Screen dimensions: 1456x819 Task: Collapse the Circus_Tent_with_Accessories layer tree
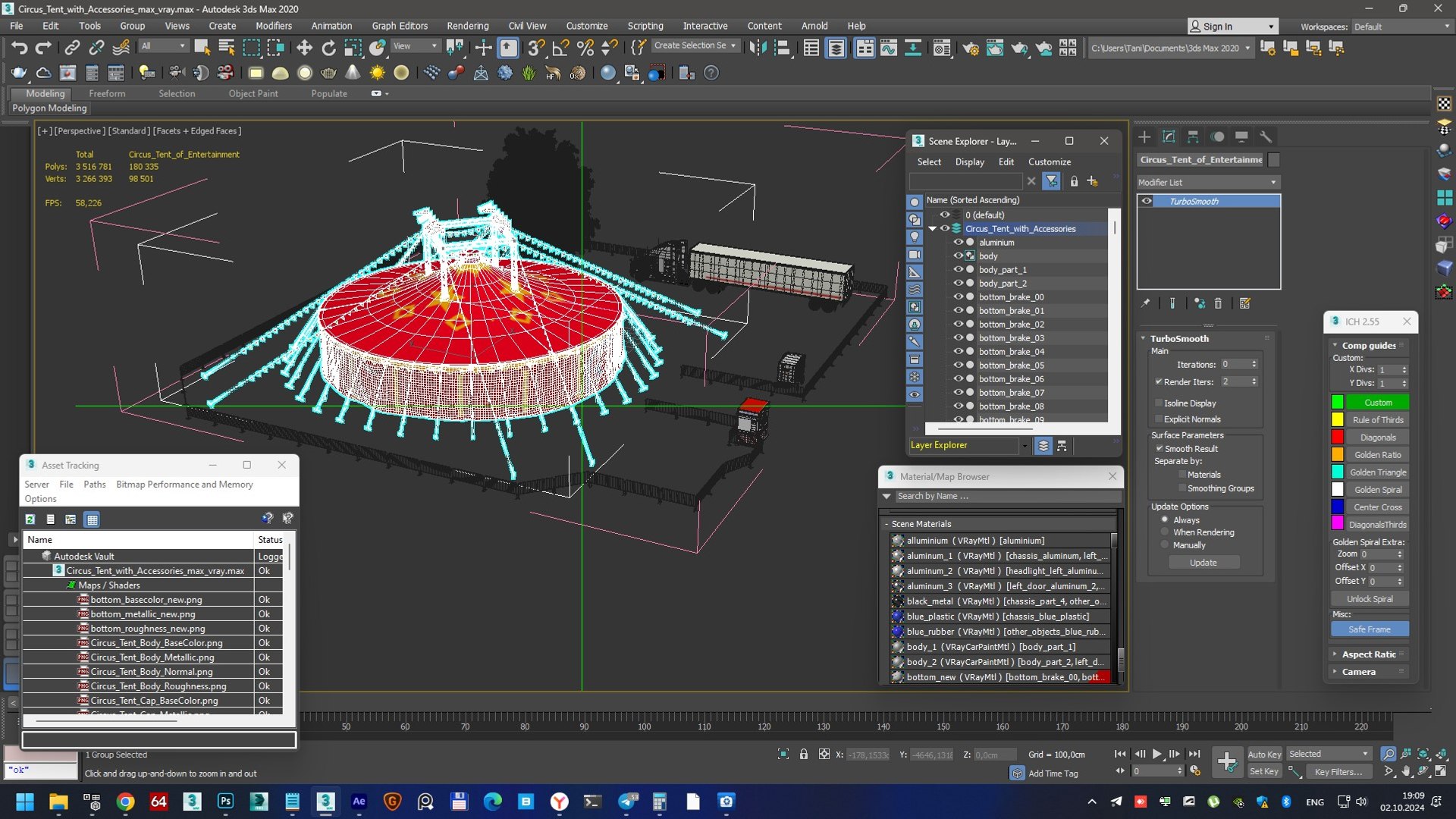[x=933, y=228]
